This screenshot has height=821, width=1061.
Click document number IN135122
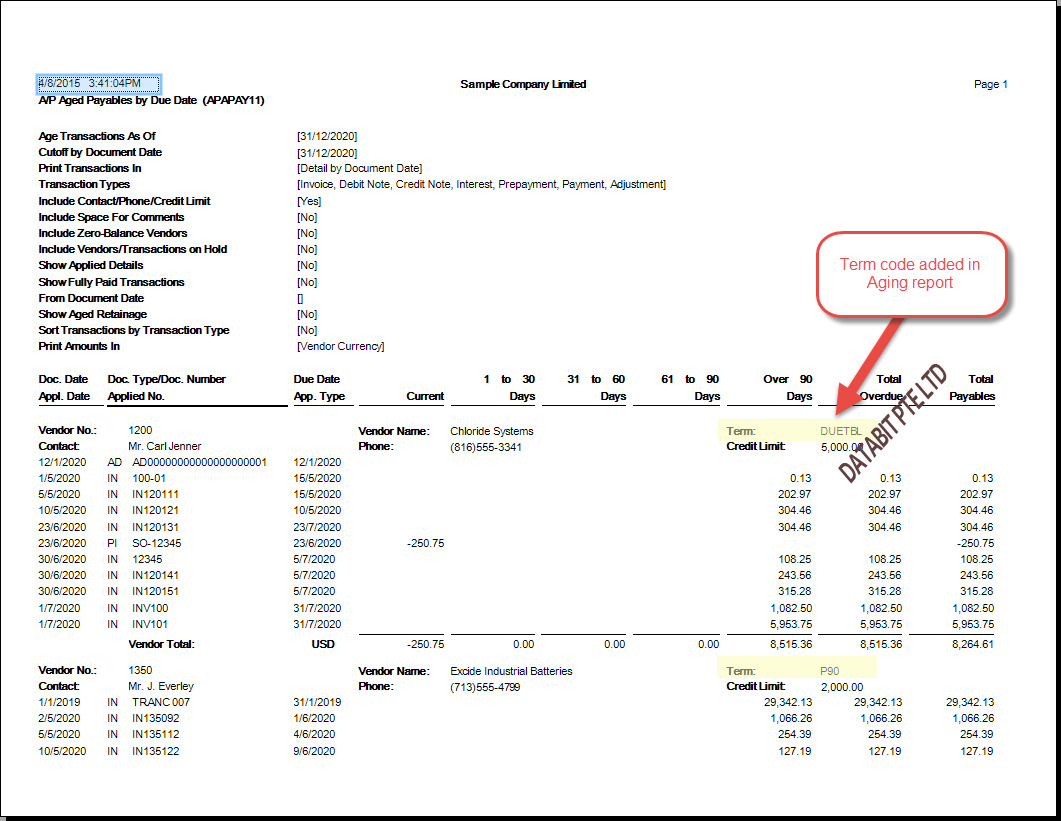156,751
